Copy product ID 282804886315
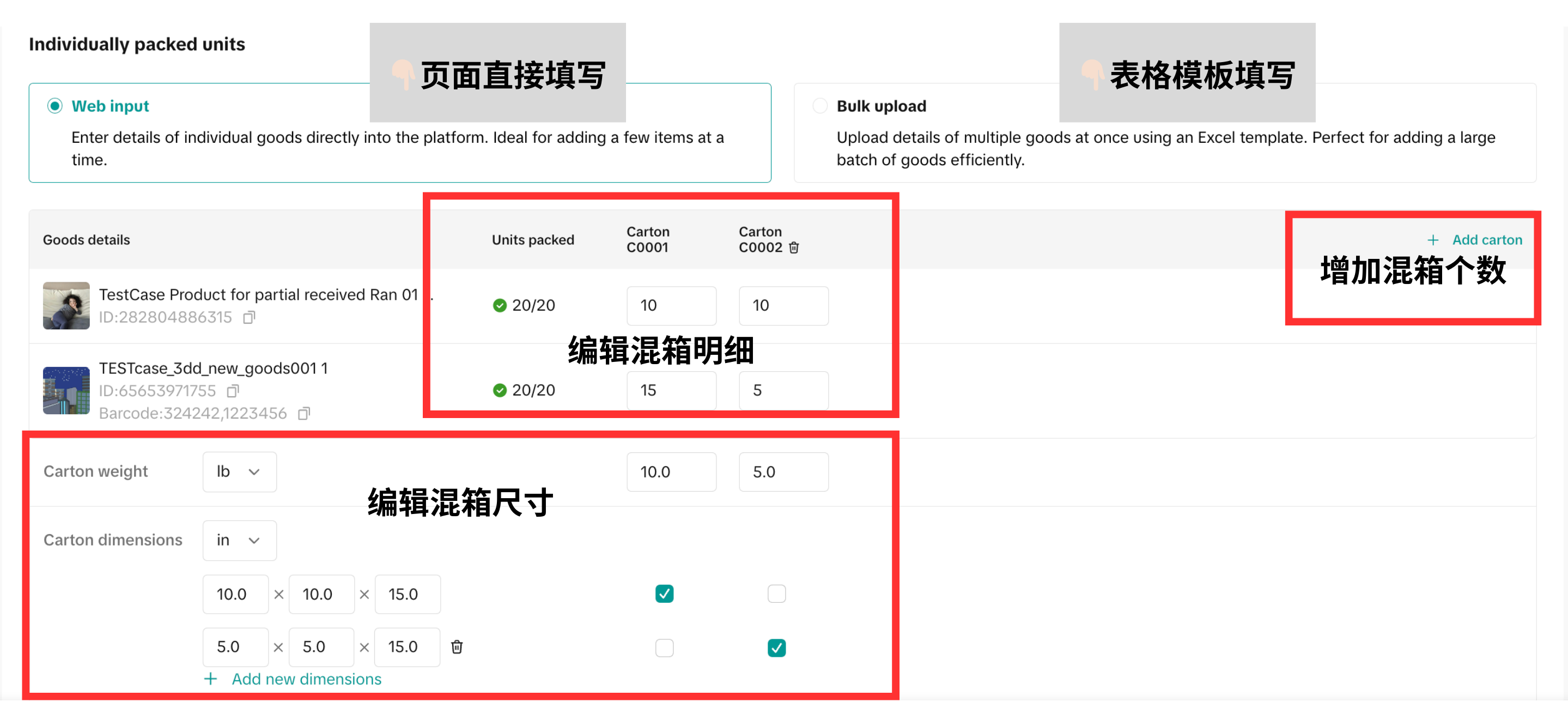This screenshot has height=726, width=1568. click(249, 317)
